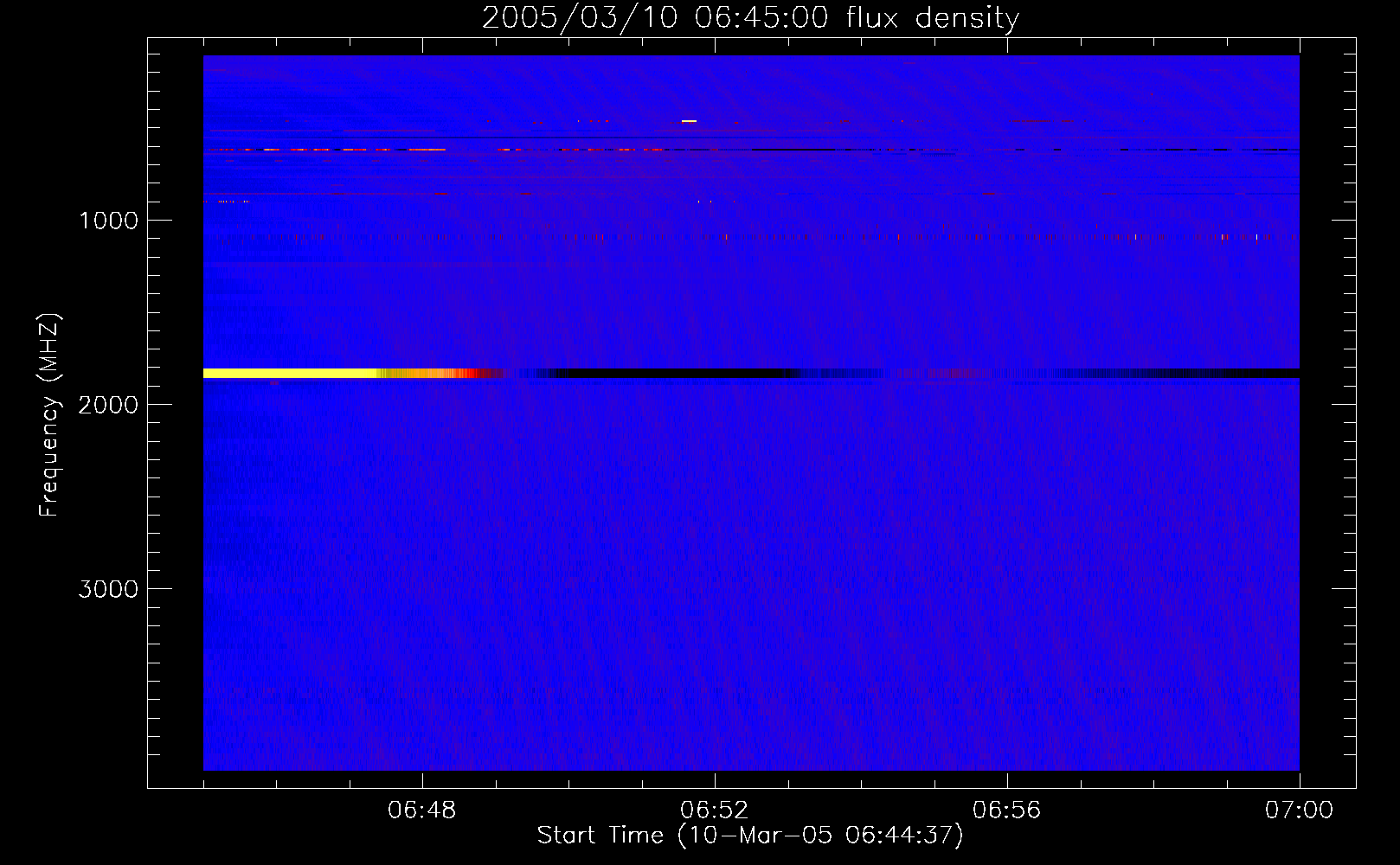Click the 07:00 time tick label
Screen dimensions: 1400x865
[1299, 811]
